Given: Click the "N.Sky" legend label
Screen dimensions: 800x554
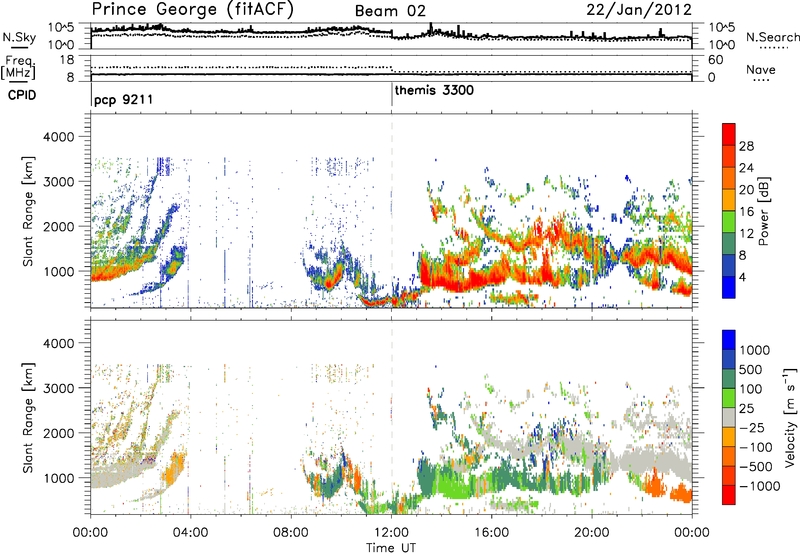Looking at the screenshot, I should [x=19, y=37].
